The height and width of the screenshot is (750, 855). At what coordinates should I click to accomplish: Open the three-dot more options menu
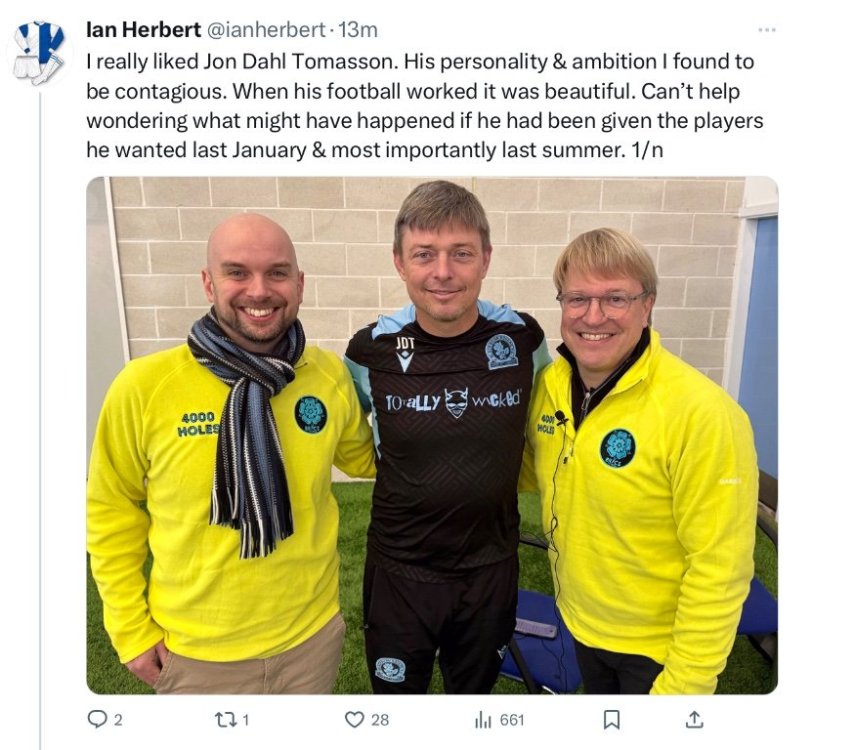pos(767,29)
